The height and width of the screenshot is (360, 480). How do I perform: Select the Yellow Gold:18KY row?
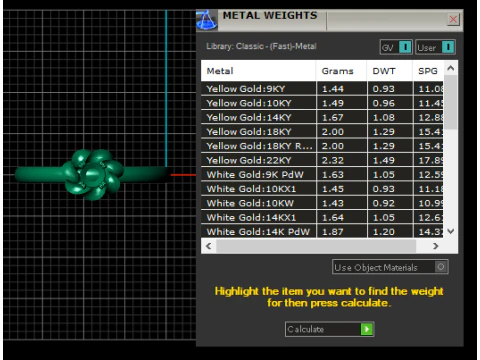click(x=322, y=132)
